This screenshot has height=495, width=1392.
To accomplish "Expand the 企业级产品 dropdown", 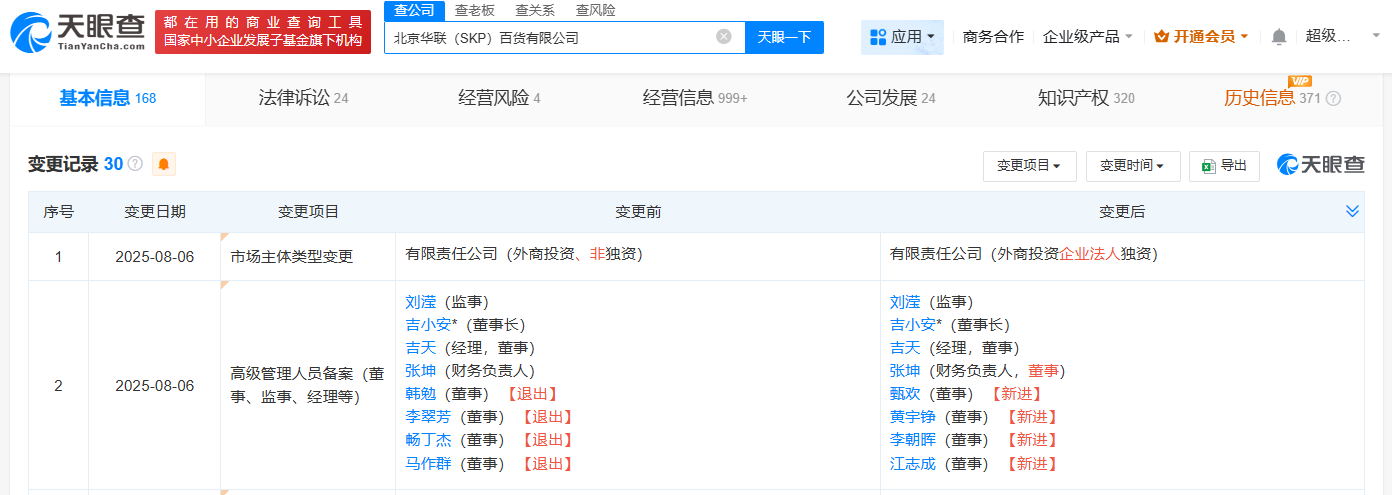I will pyautogui.click(x=1088, y=37).
